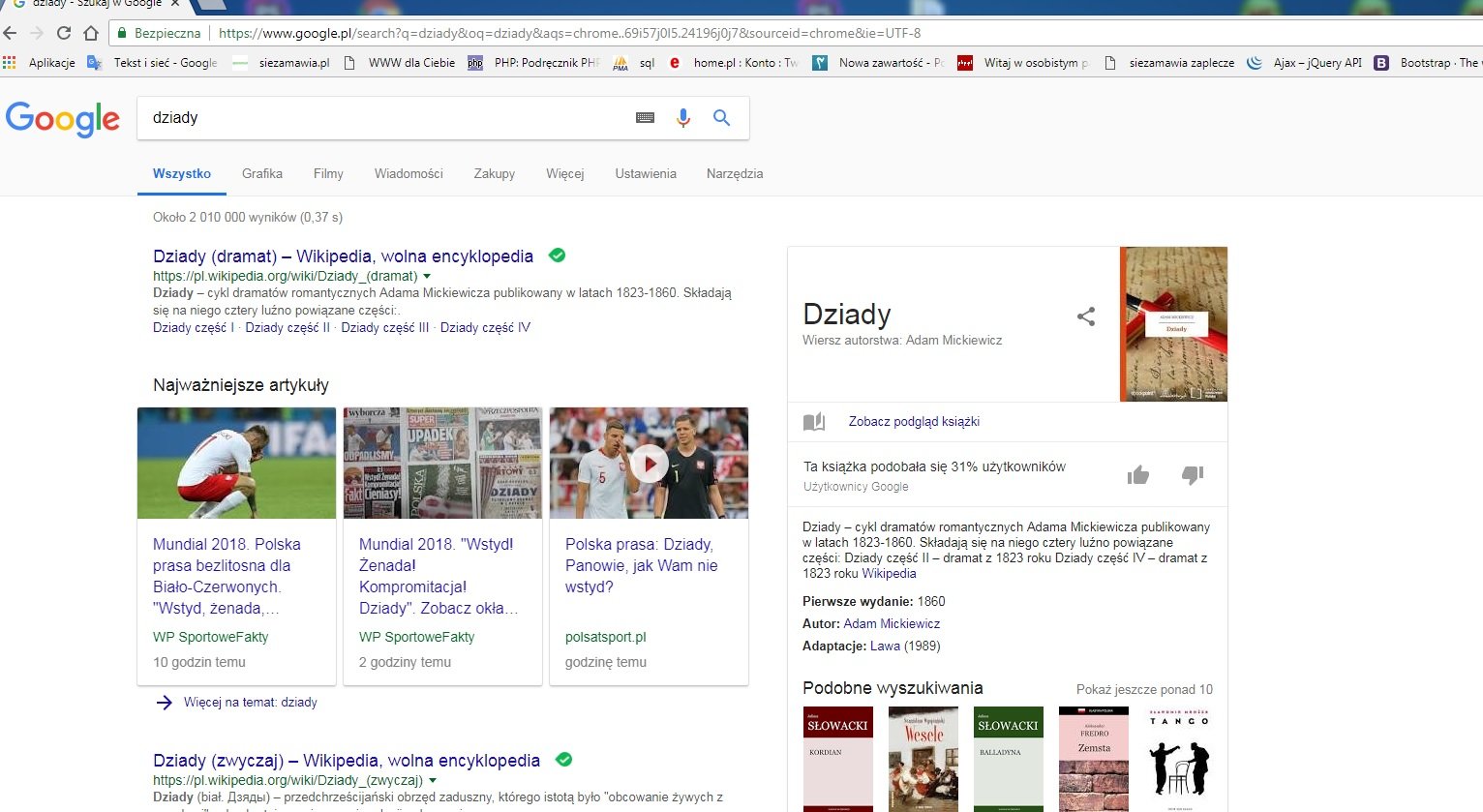Close the dziady browser tab
1483x812 pixels.
pos(177,4)
